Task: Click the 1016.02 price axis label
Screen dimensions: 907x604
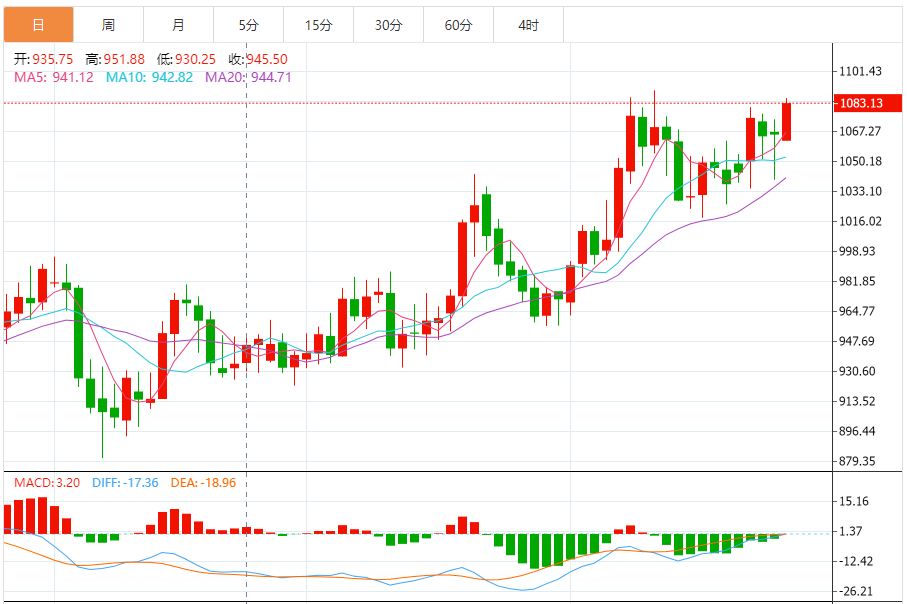Action: tap(860, 221)
